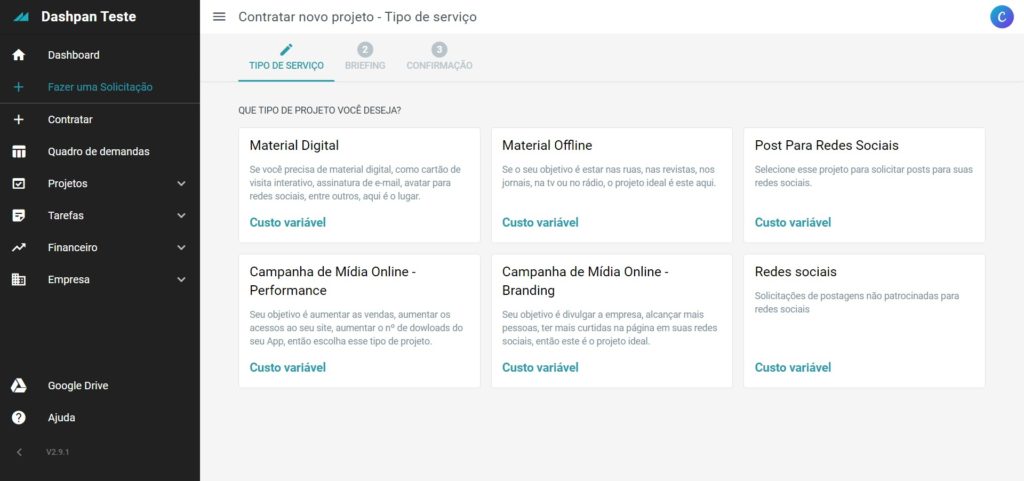Click Custo variável under Material Offline
1024x481 pixels.
(540, 223)
